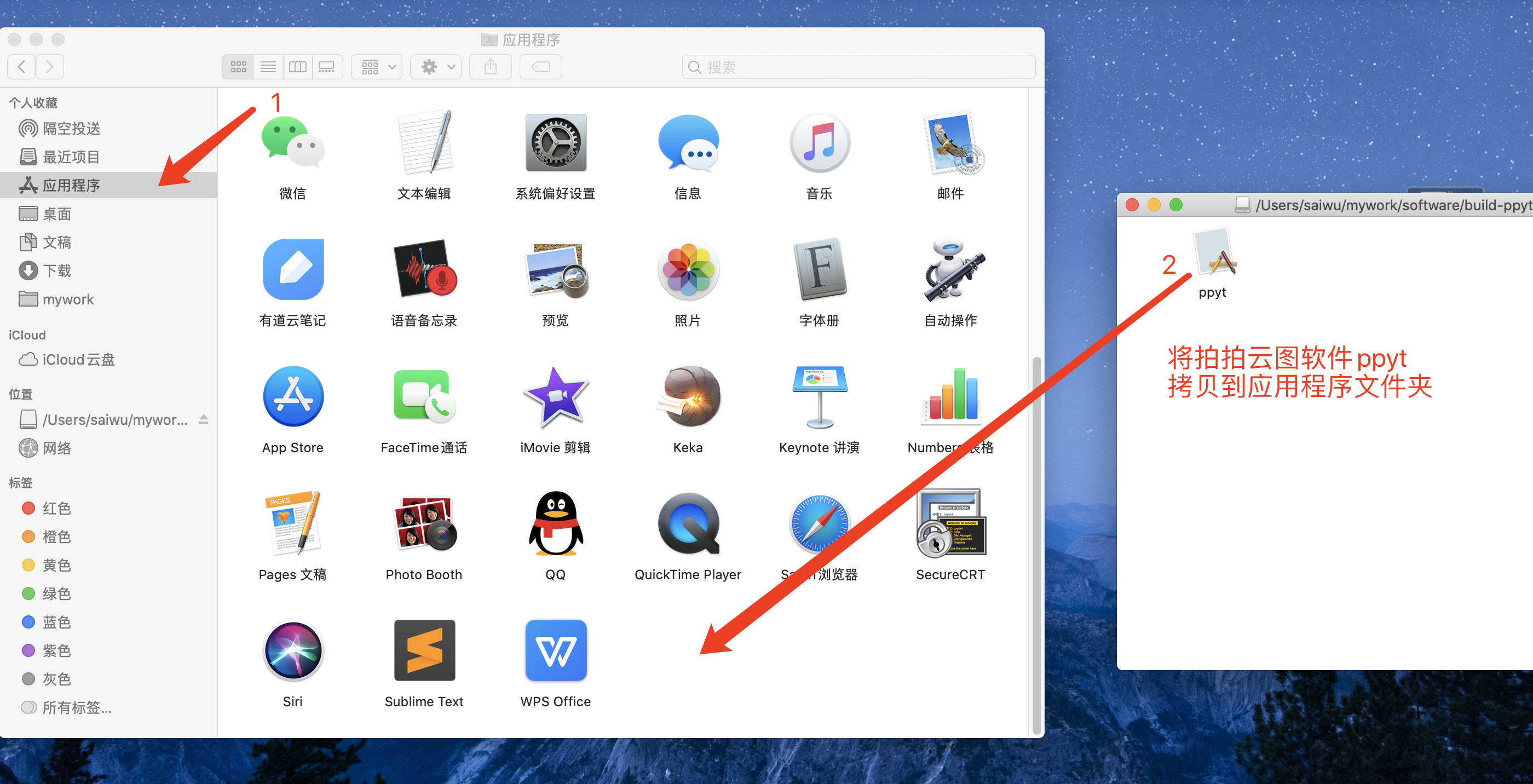1533x784 pixels.
Task: Show all tags via 所有标签...
Action: pos(108,707)
